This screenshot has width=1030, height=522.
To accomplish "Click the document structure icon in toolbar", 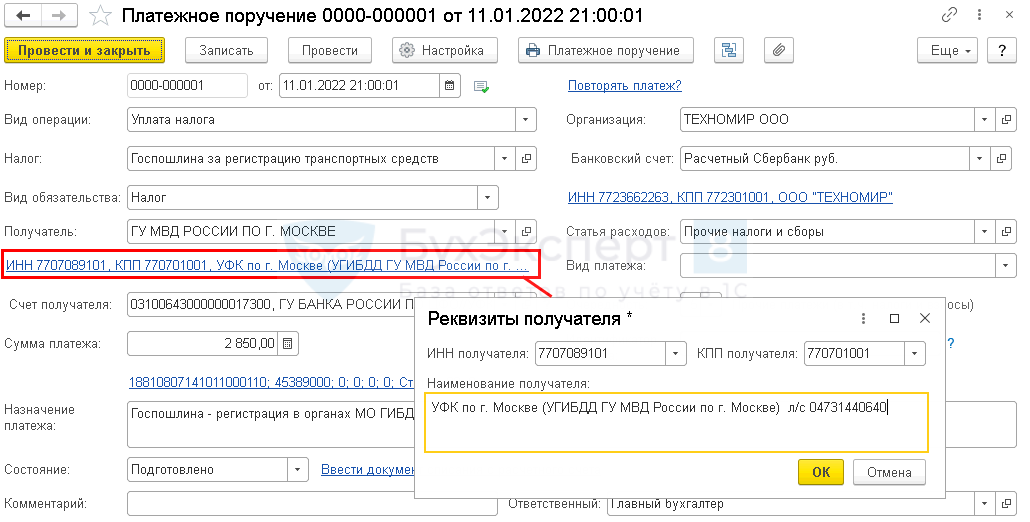I will point(729,50).
